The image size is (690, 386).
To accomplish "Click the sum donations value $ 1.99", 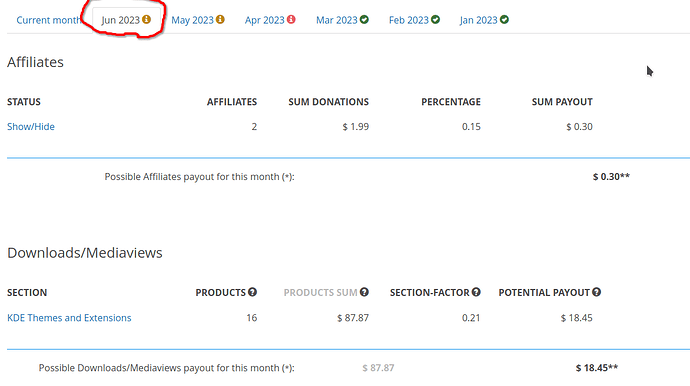I will [x=356, y=127].
